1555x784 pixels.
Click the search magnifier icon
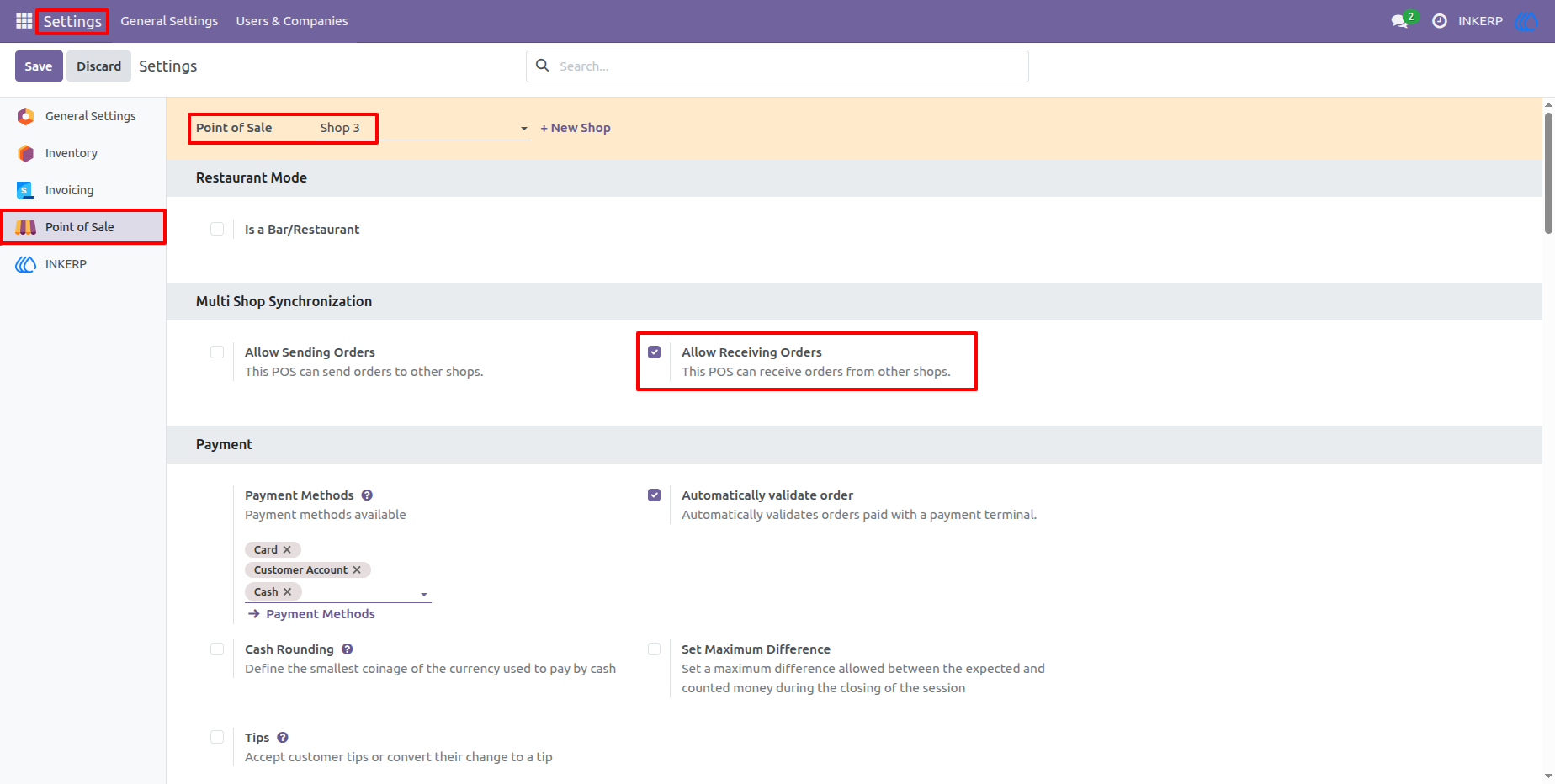(x=543, y=66)
